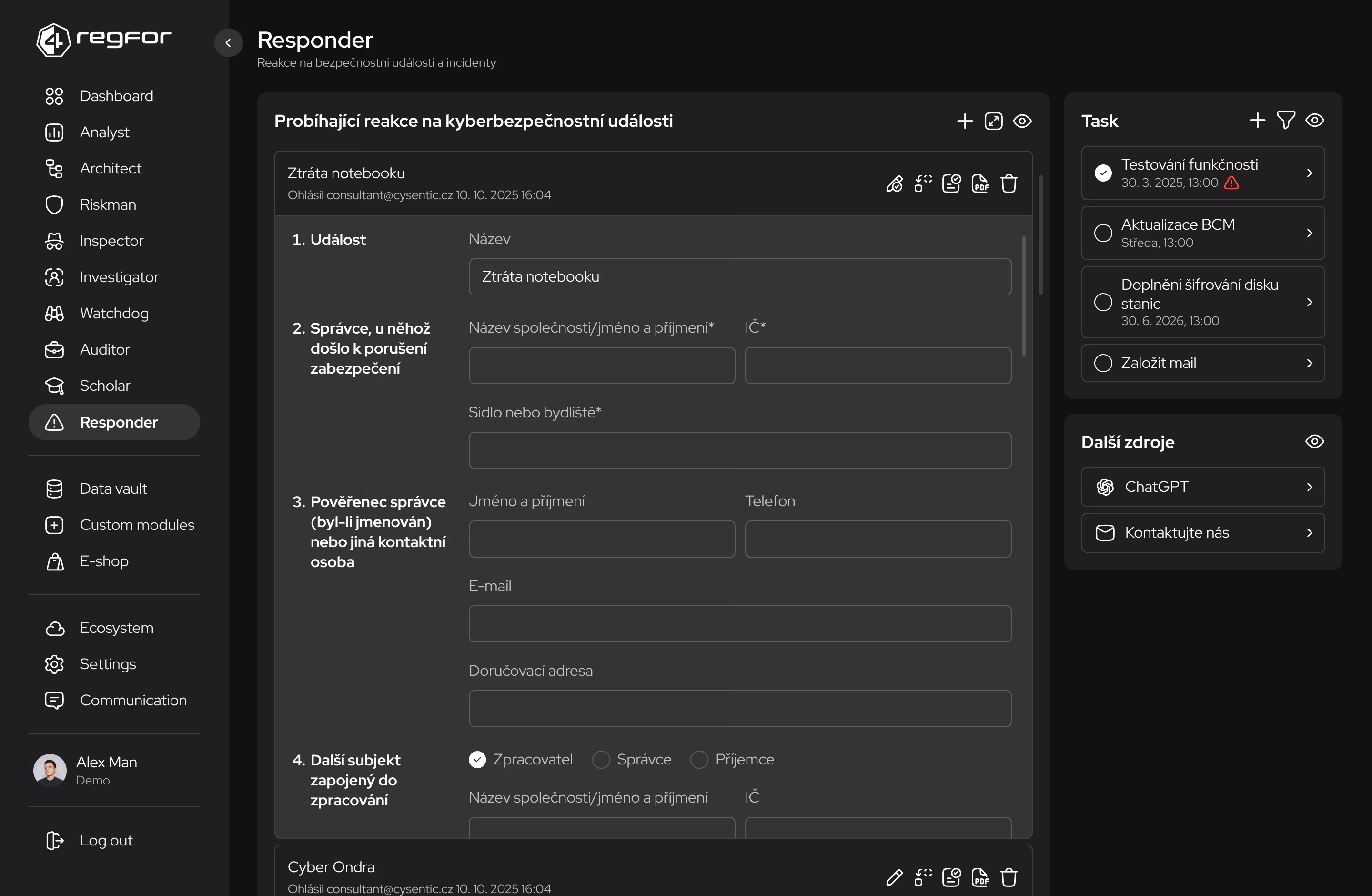The height and width of the screenshot is (896, 1372).
Task: Click the Sídlo nebo bydliště input field
Action: (x=740, y=450)
